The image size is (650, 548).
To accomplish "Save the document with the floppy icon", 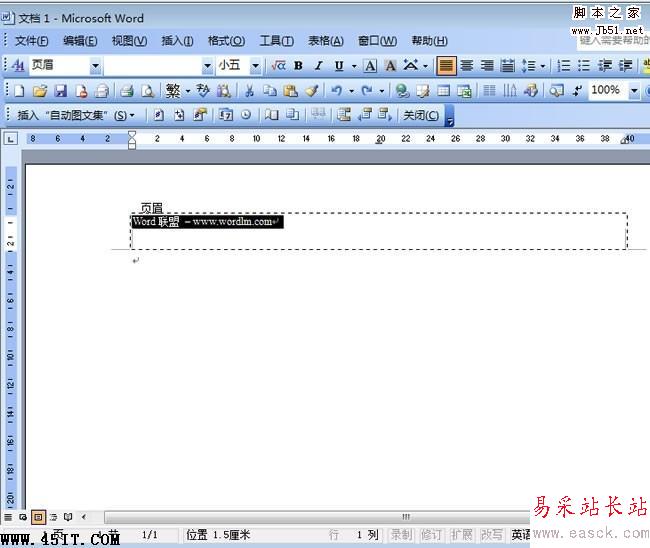I will (61, 90).
